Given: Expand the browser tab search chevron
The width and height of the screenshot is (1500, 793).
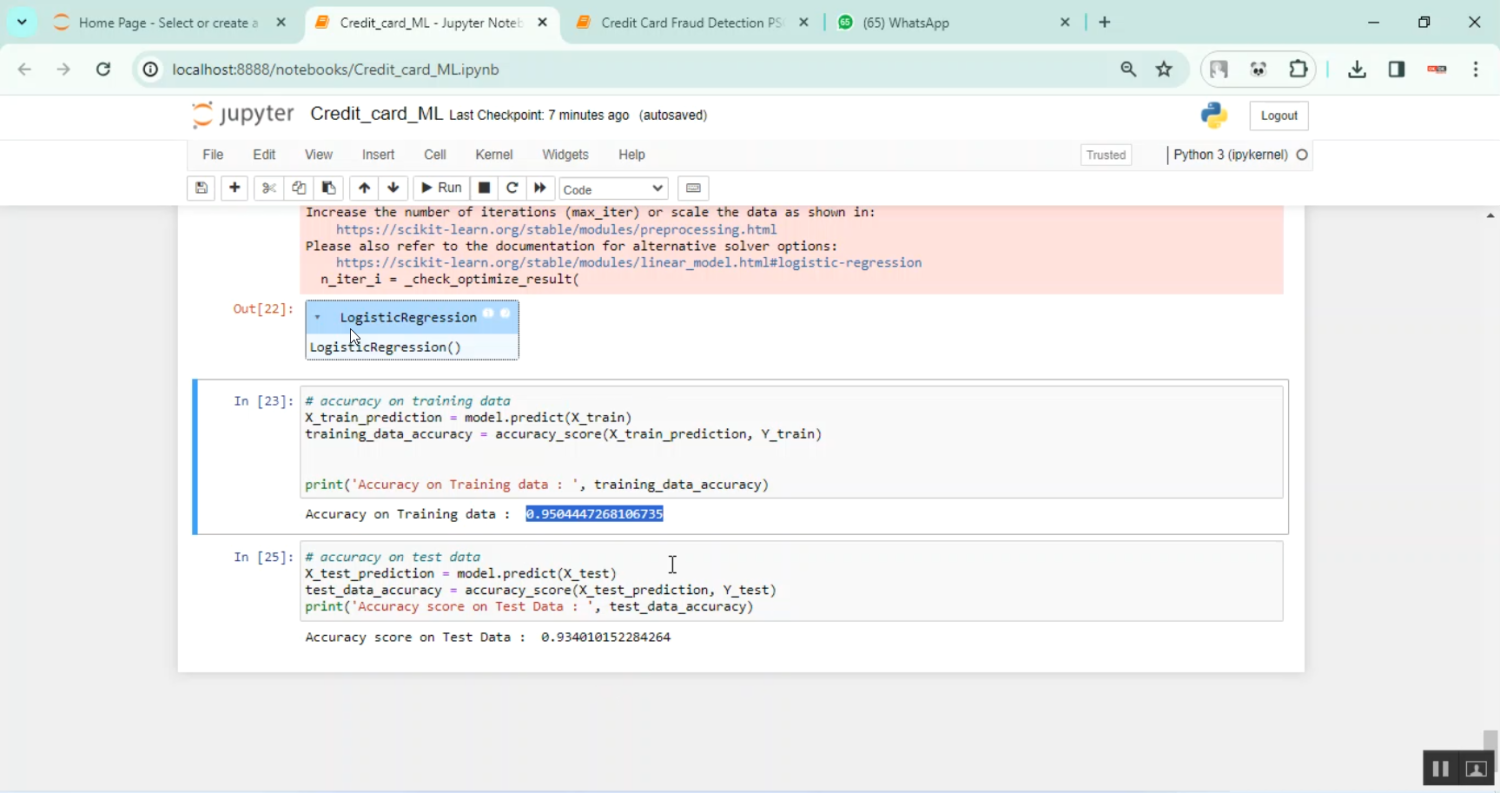Looking at the screenshot, I should pyautogui.click(x=22, y=22).
